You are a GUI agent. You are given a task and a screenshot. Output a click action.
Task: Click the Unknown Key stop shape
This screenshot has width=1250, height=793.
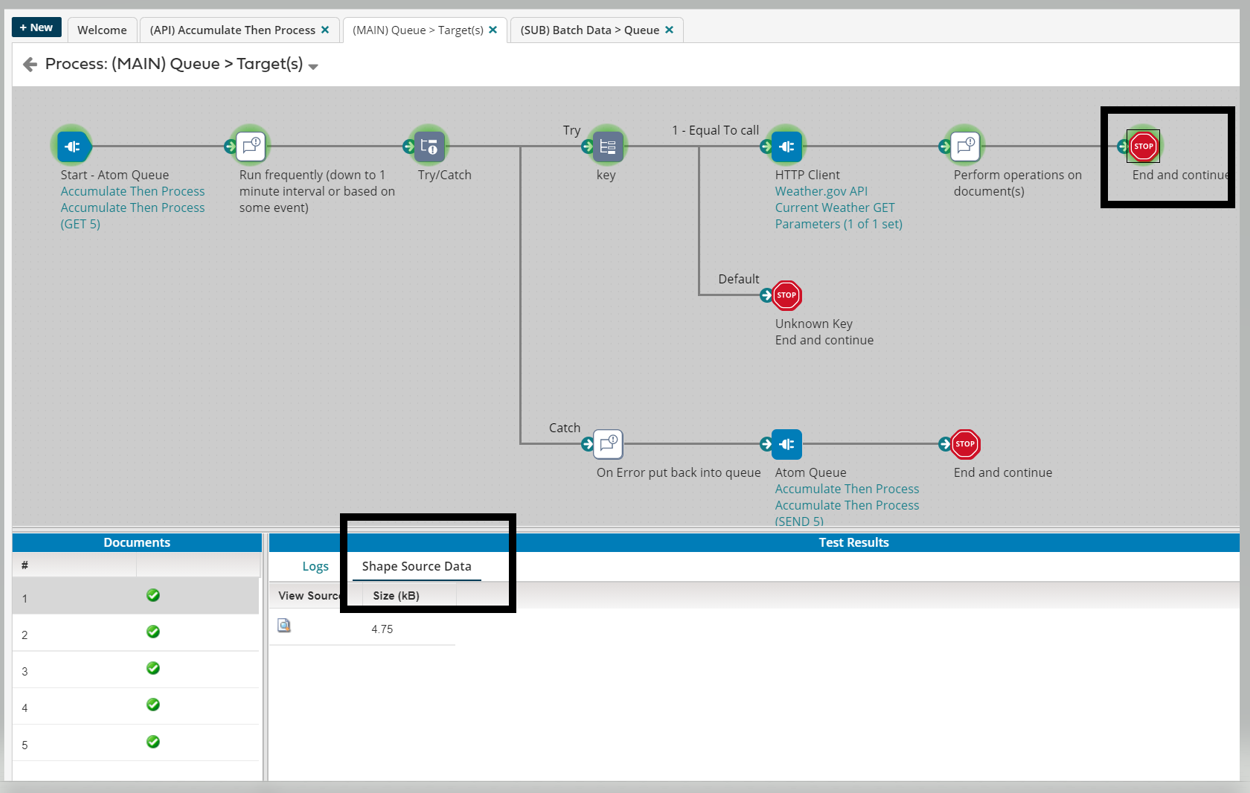tap(787, 295)
